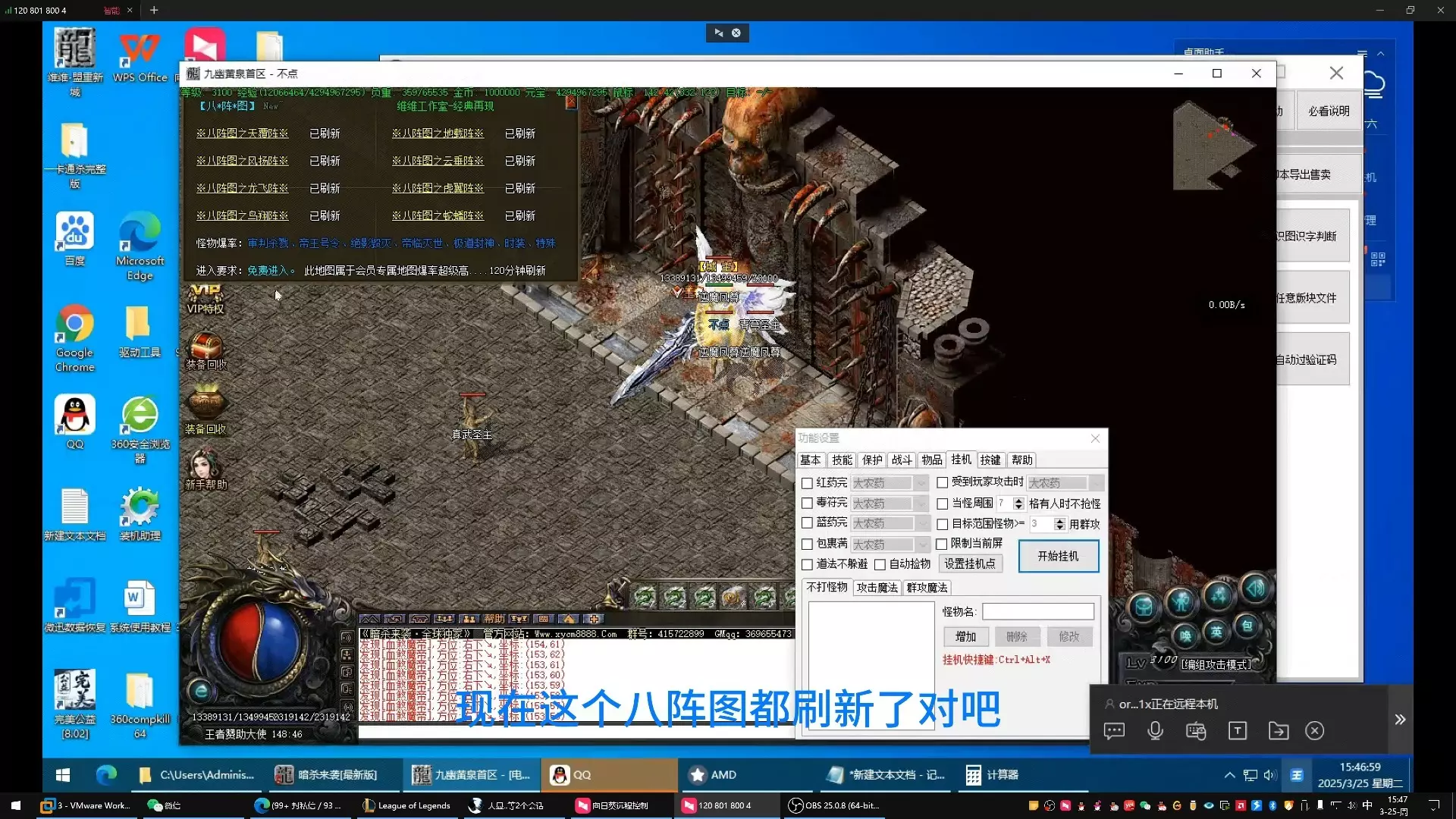Viewport: 1456px width, 819px height.
Task: Adjust the 目标范围怪物 count stepper
Action: [1059, 524]
